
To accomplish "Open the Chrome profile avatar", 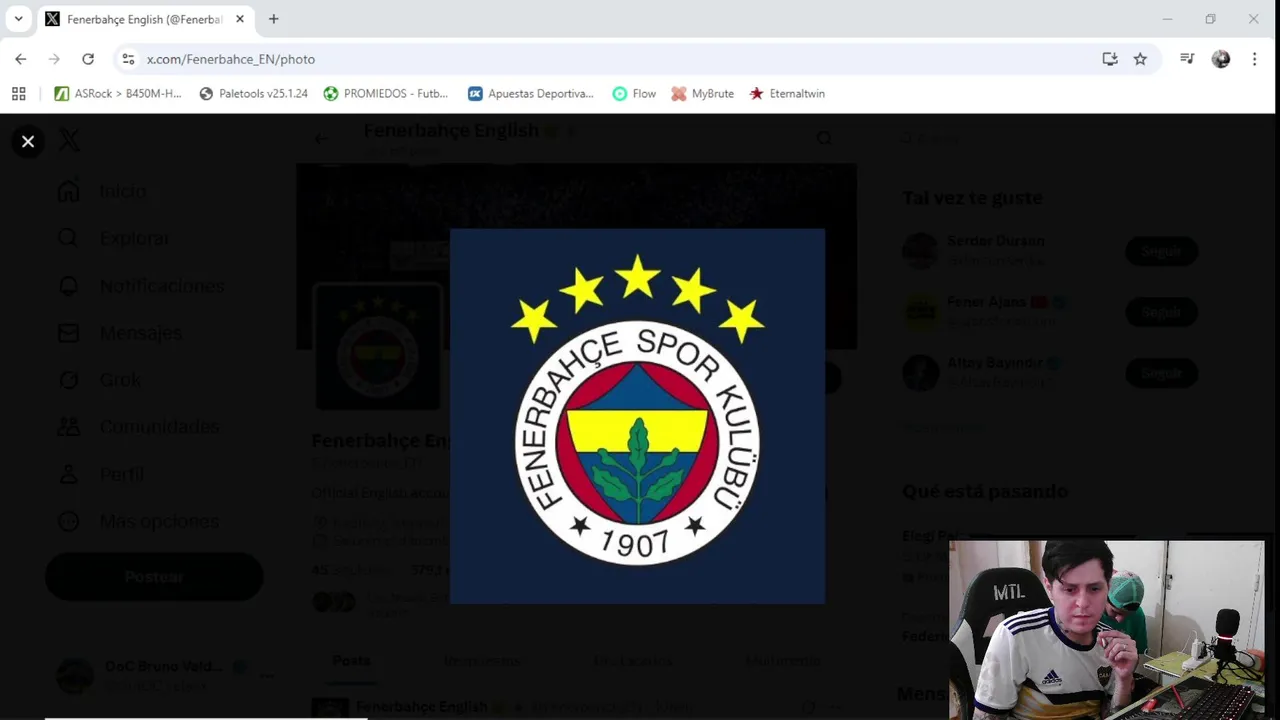I will pos(1221,59).
